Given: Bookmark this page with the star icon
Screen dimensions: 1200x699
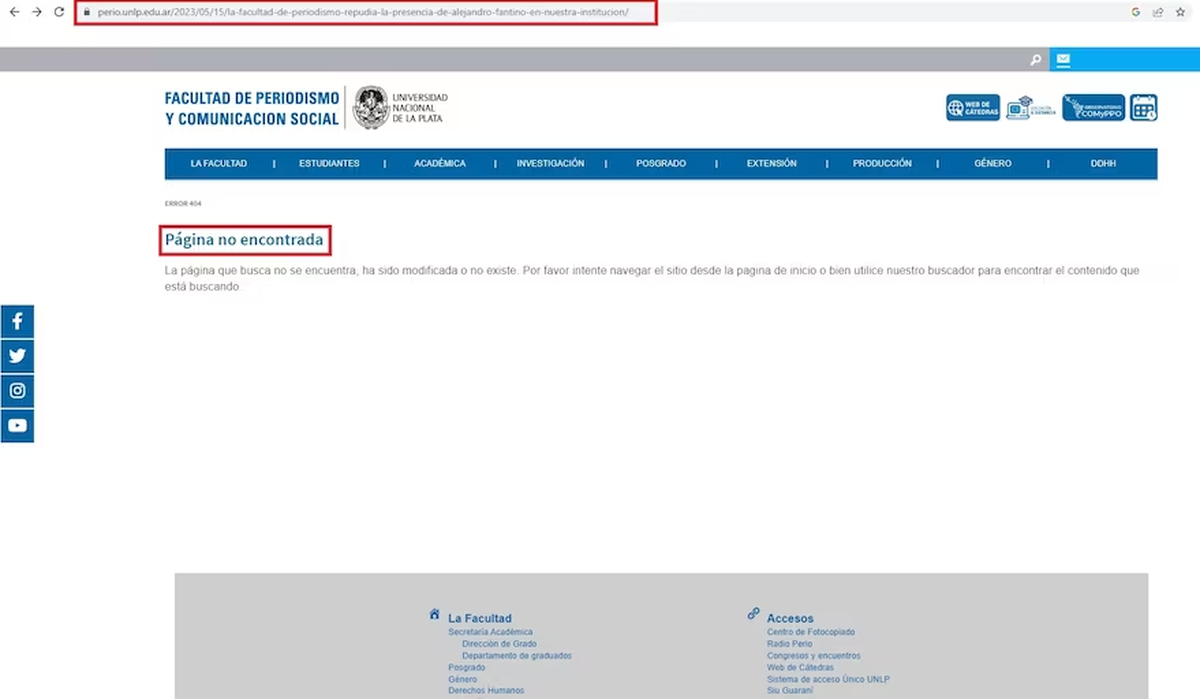Looking at the screenshot, I should [x=1181, y=12].
